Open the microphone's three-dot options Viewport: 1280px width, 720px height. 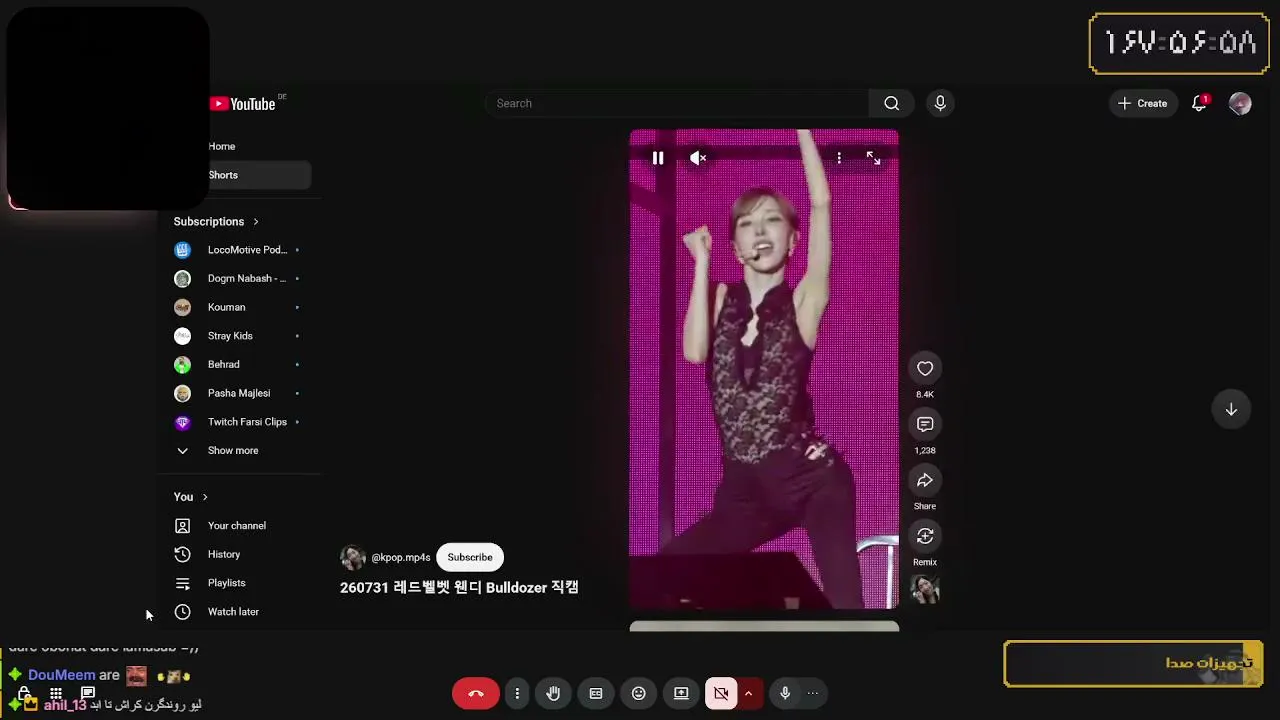[x=813, y=693]
